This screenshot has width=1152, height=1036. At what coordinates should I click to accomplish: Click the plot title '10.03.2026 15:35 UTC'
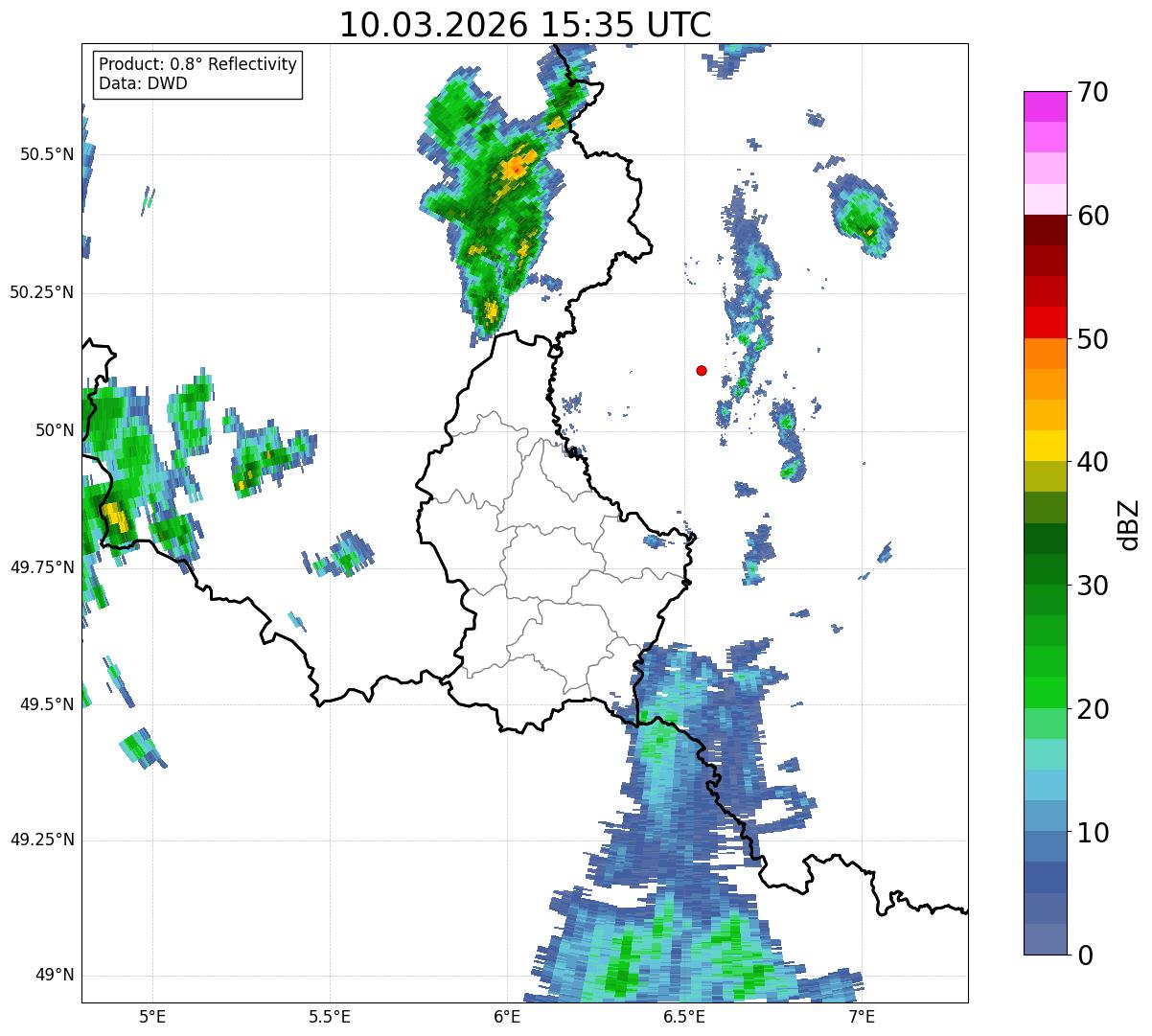pos(525,25)
